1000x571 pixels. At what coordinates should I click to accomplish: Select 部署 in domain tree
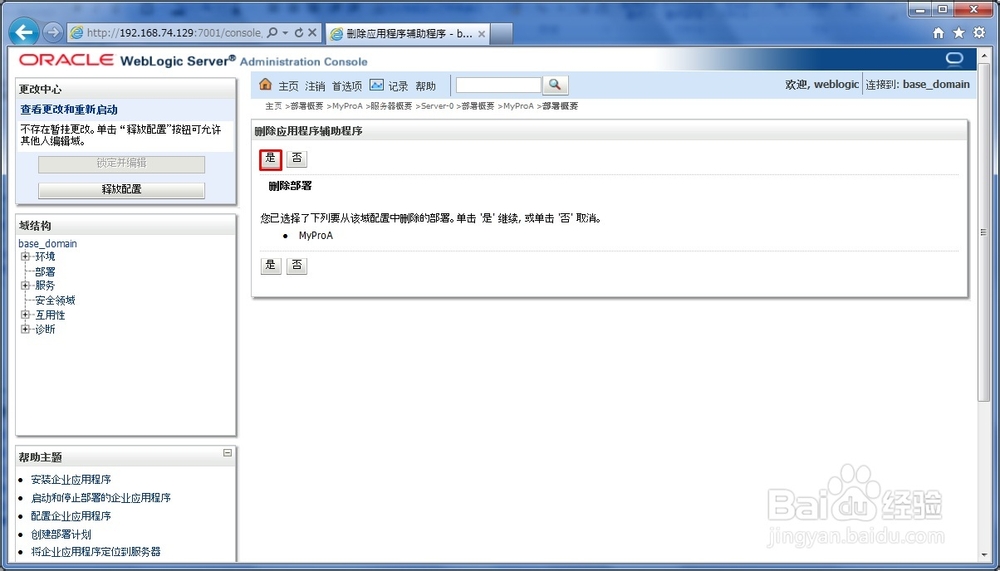tap(45, 272)
